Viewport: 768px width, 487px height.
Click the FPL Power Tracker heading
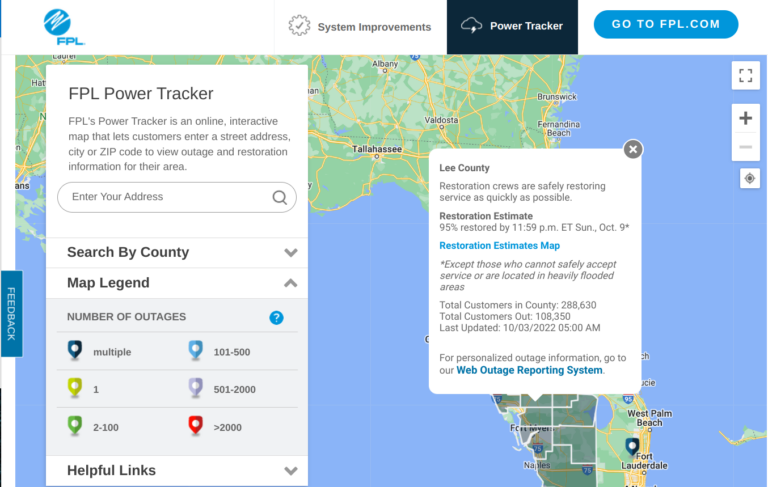point(141,94)
